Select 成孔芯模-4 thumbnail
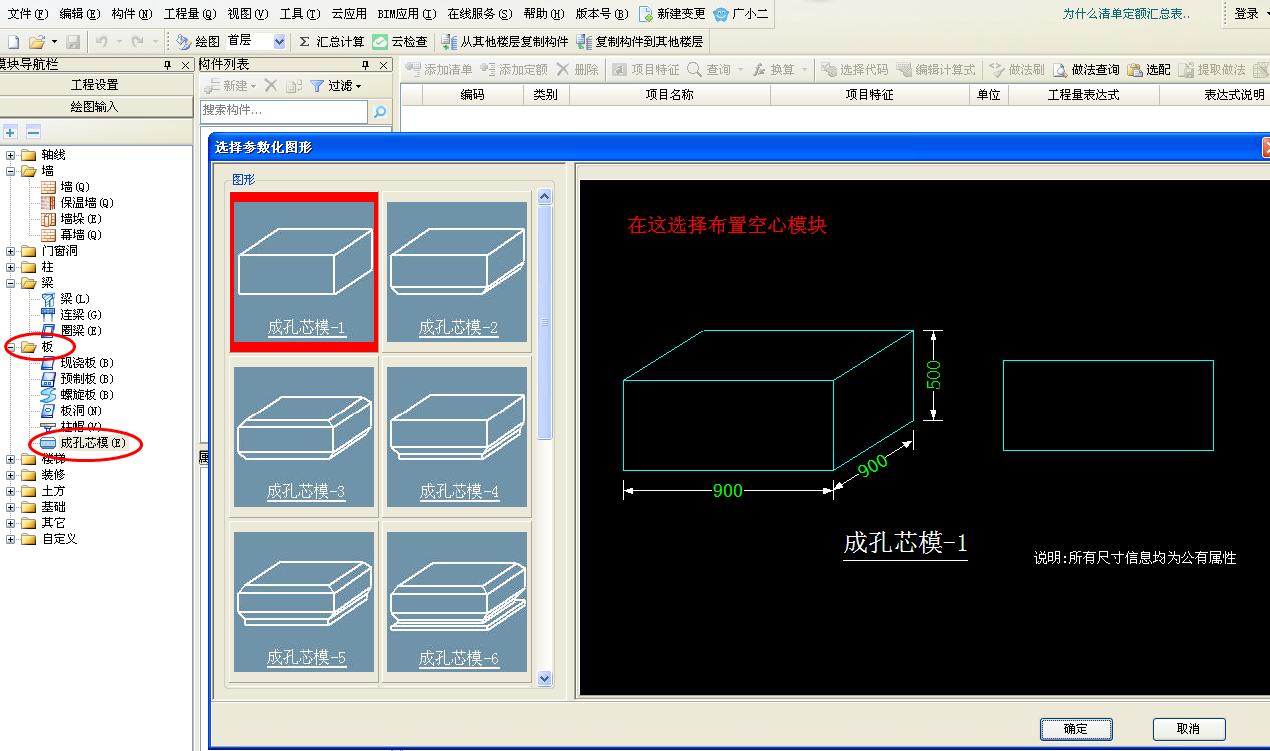 [x=458, y=436]
